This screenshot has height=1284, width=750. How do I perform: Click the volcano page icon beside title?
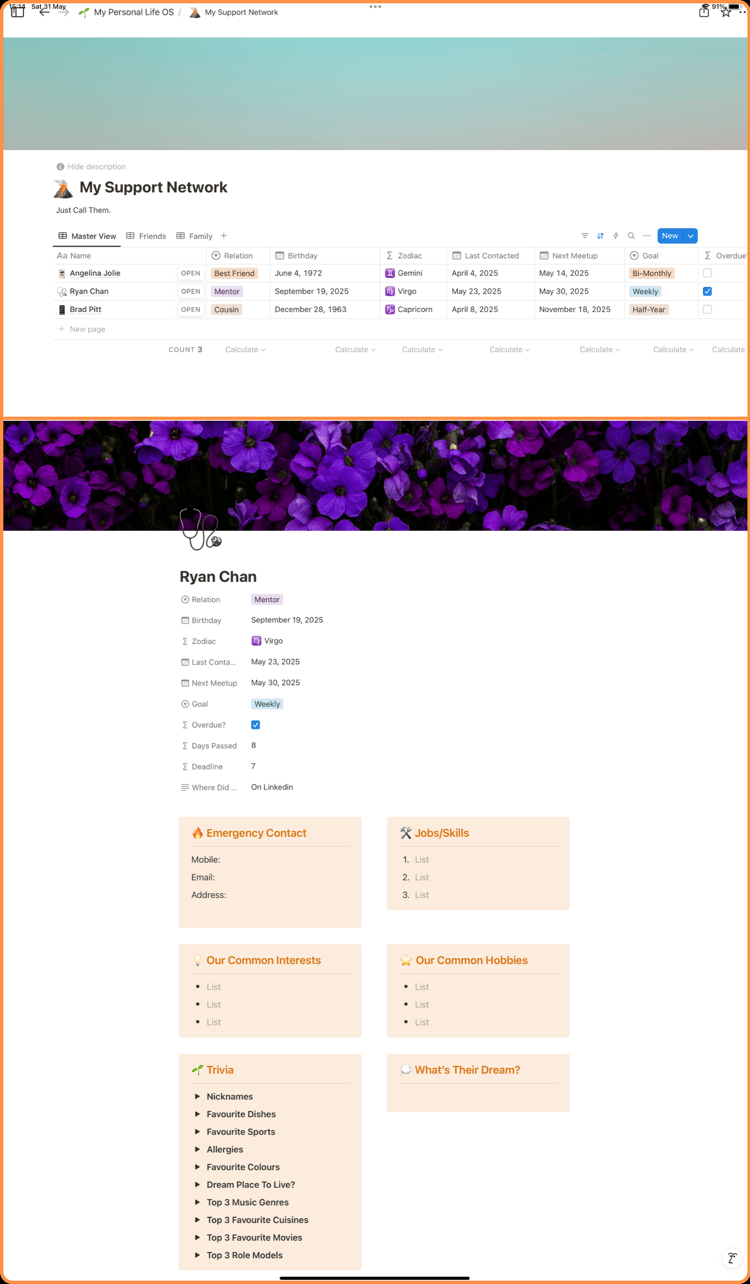pos(63,188)
